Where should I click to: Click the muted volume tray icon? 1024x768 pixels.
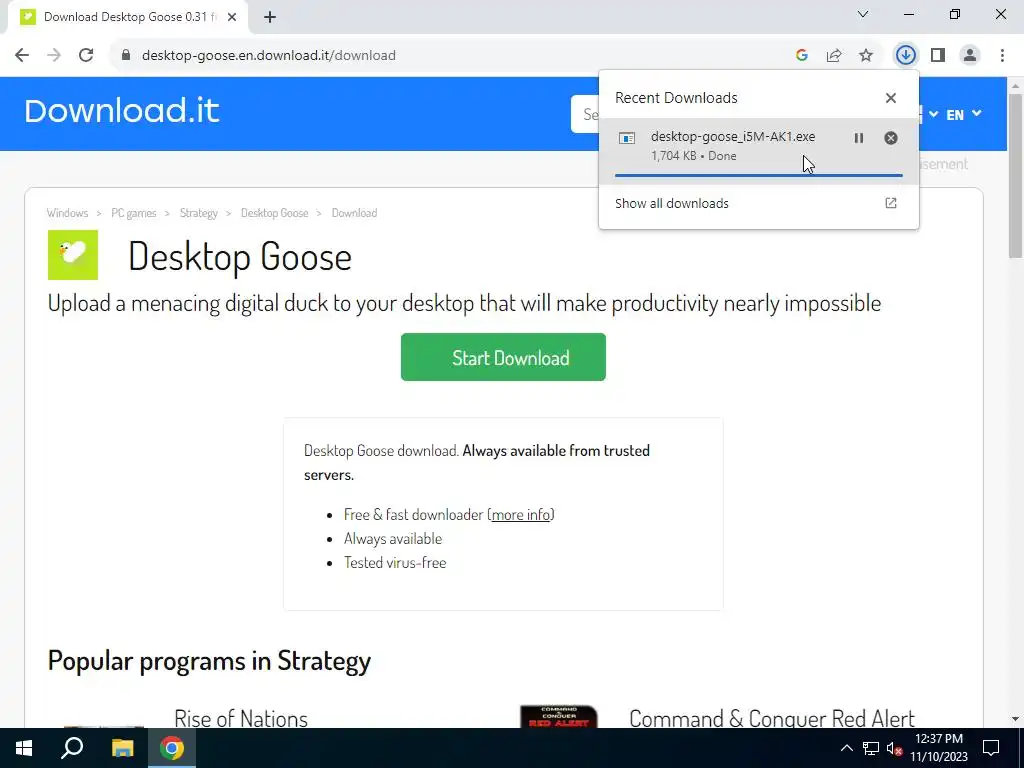click(895, 748)
